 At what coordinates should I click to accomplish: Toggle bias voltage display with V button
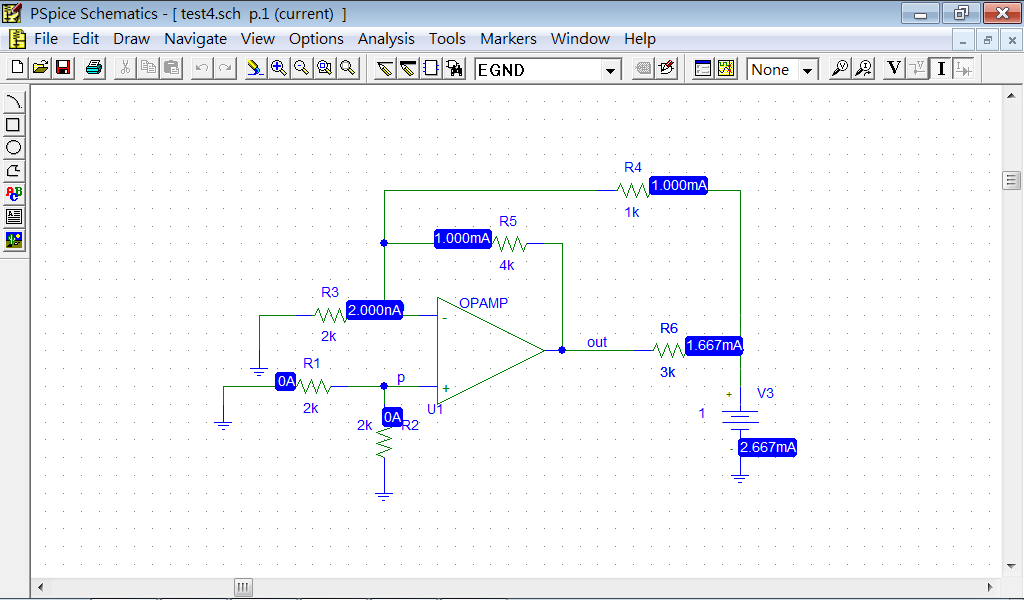894,68
